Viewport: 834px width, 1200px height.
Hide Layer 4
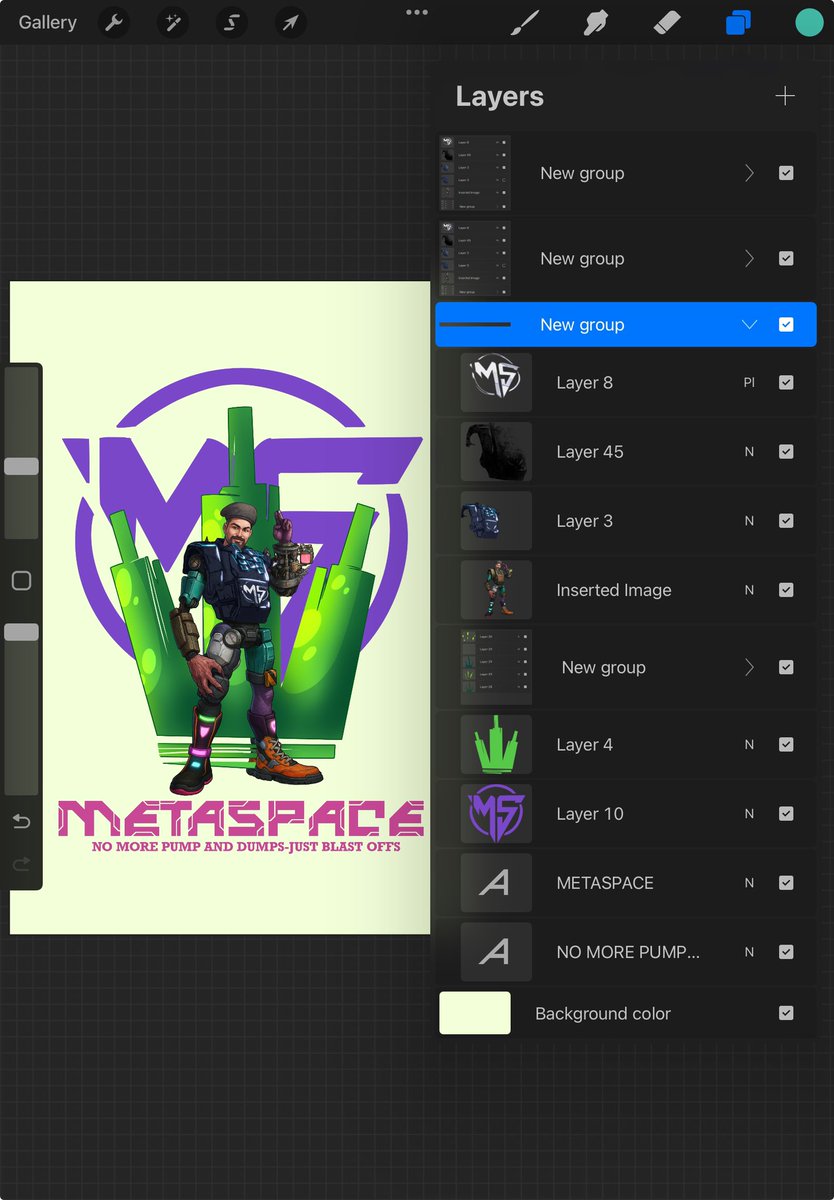click(x=786, y=744)
